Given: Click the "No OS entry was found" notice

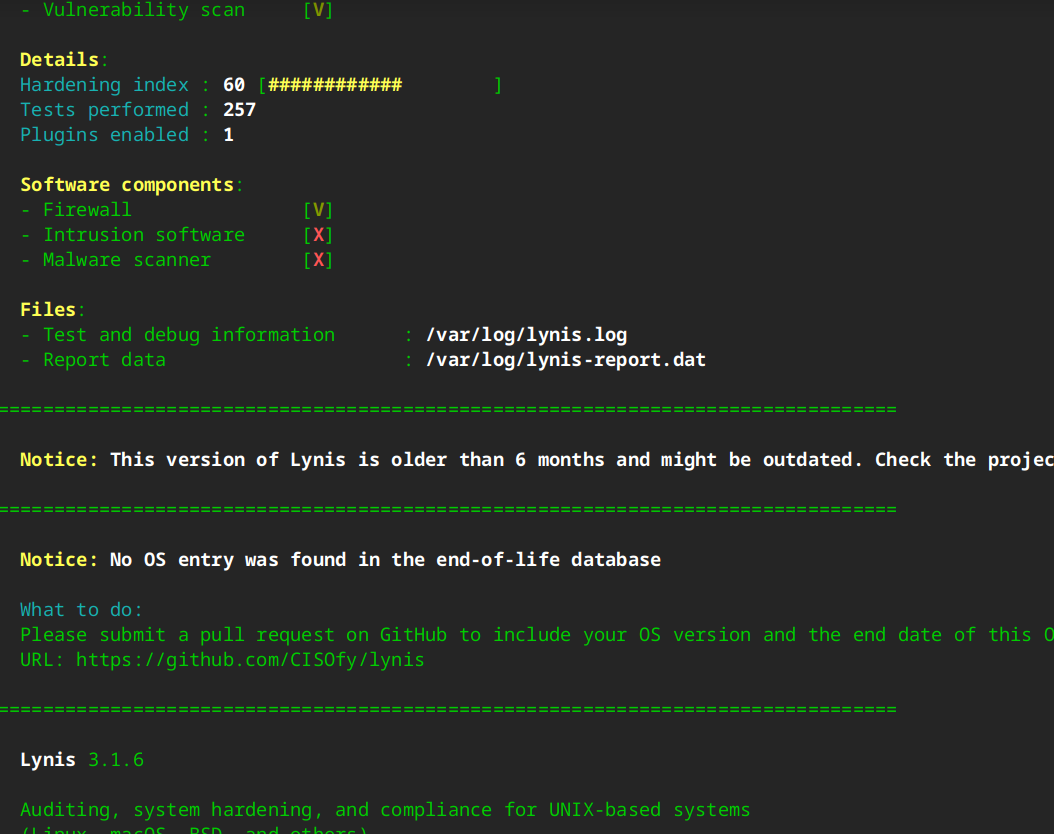Looking at the screenshot, I should [341, 560].
